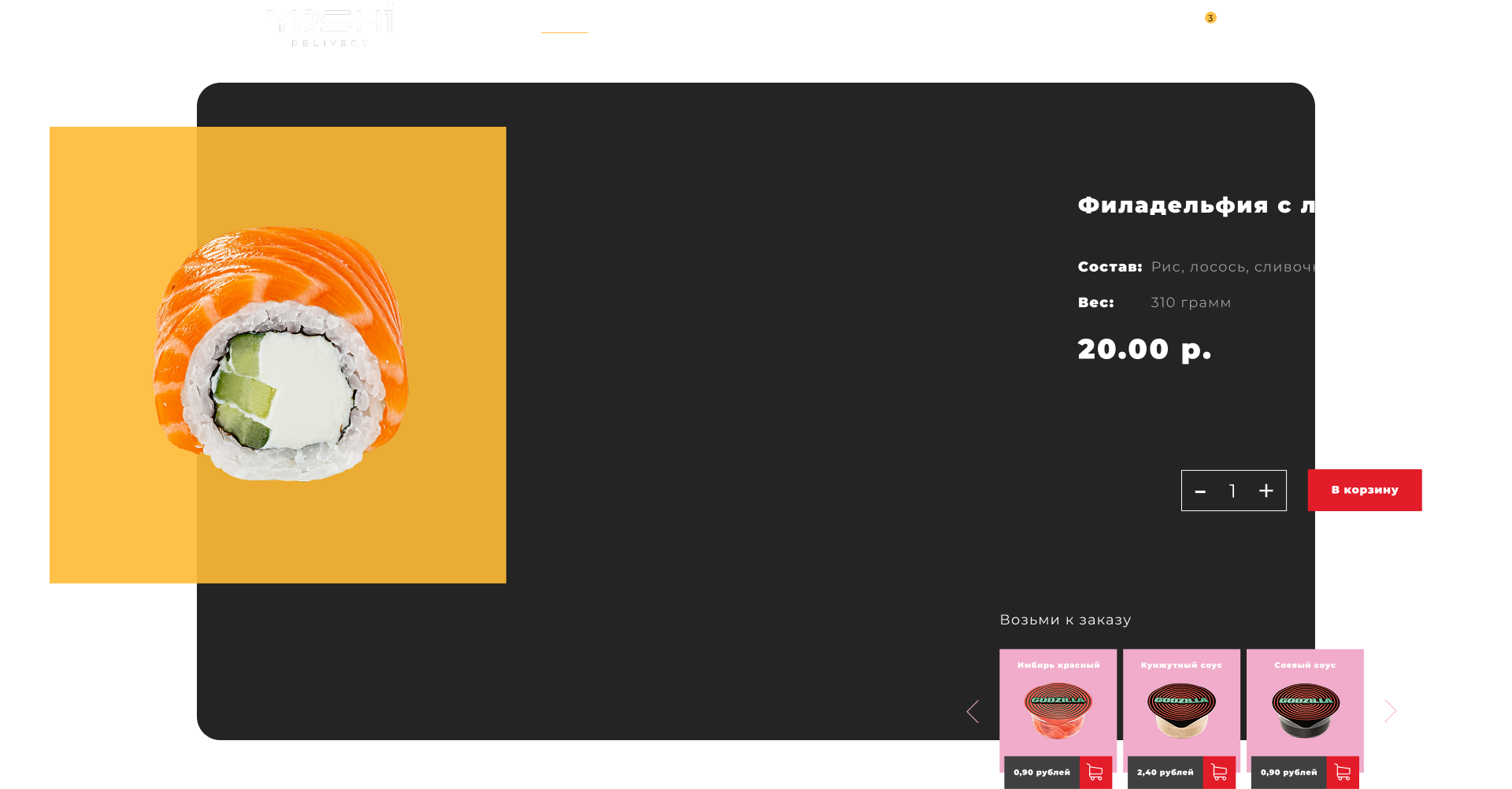Viewport: 1512px width, 789px height.
Task: Click the 0,90 рублей price under Имбирь красный
Action: tap(1042, 772)
